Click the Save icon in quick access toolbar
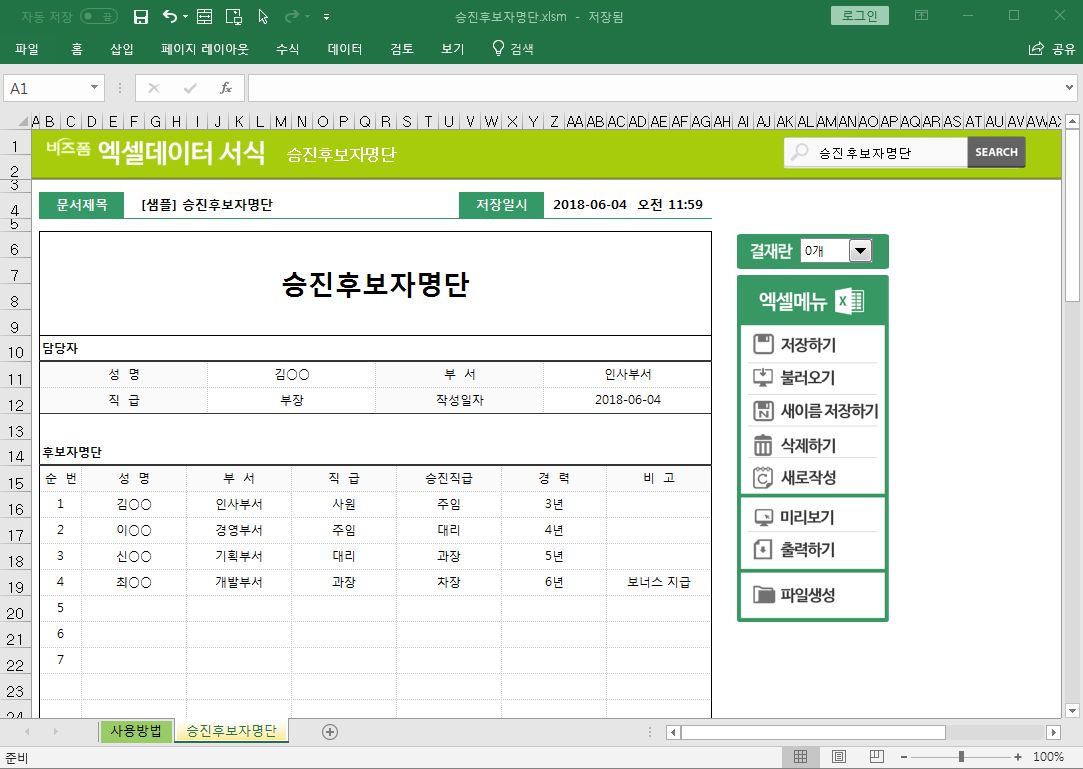The height and width of the screenshot is (769, 1083). pos(141,16)
